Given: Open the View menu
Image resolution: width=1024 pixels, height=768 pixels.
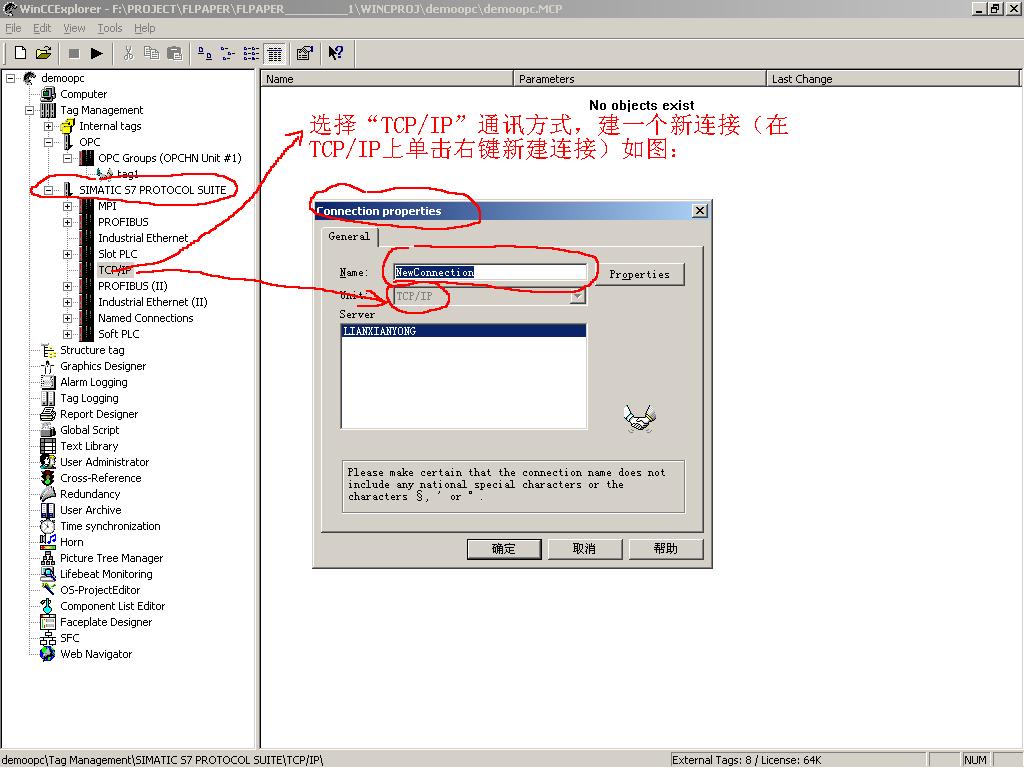Looking at the screenshot, I should click(x=74, y=28).
